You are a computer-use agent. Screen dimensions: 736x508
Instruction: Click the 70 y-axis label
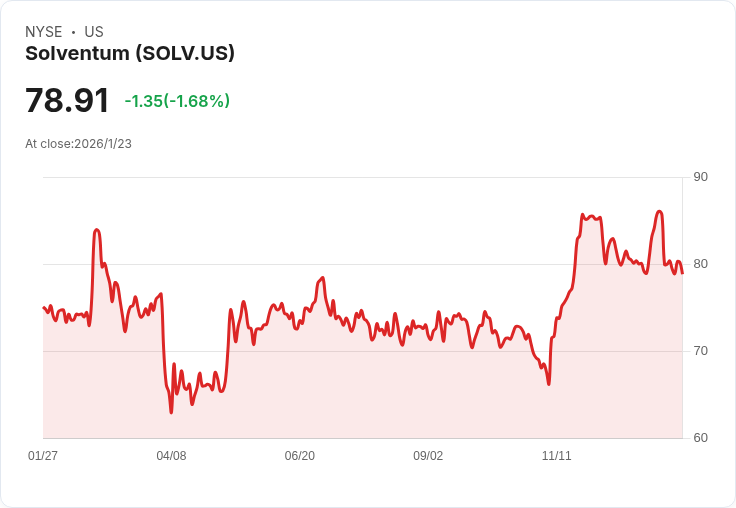click(x=700, y=351)
